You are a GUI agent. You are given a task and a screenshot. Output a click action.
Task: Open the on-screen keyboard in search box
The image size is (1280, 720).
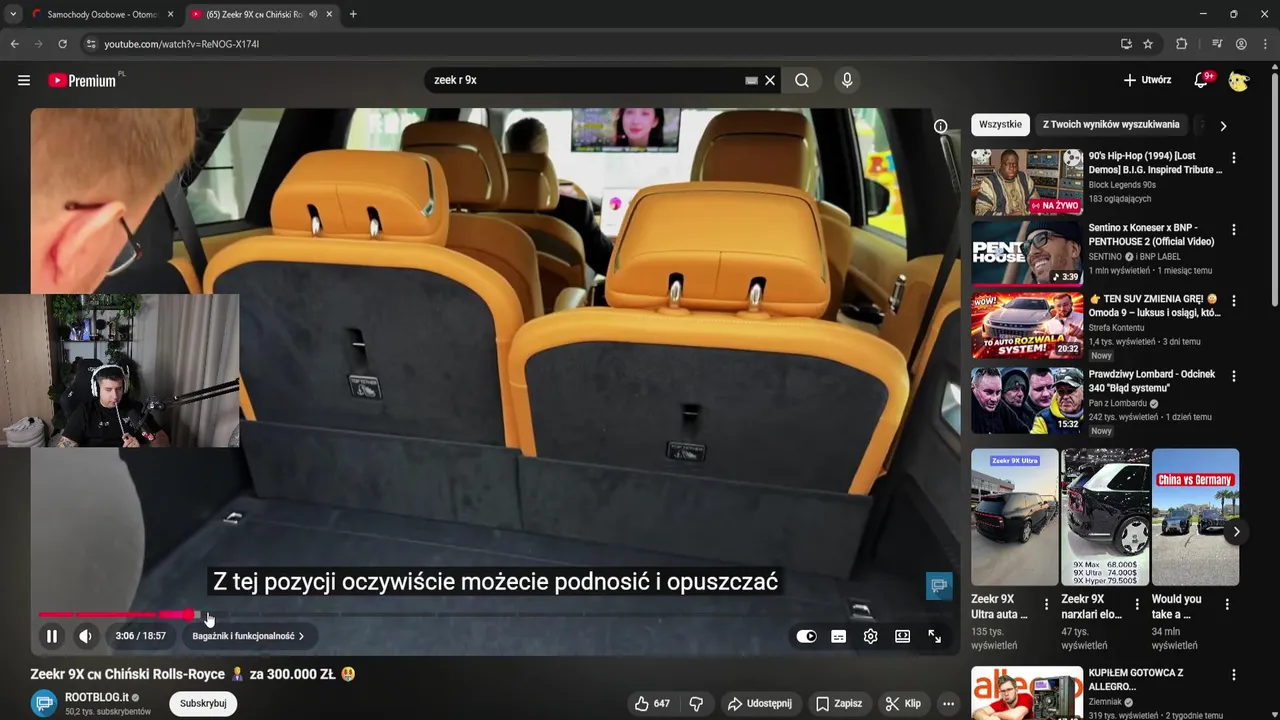(751, 80)
